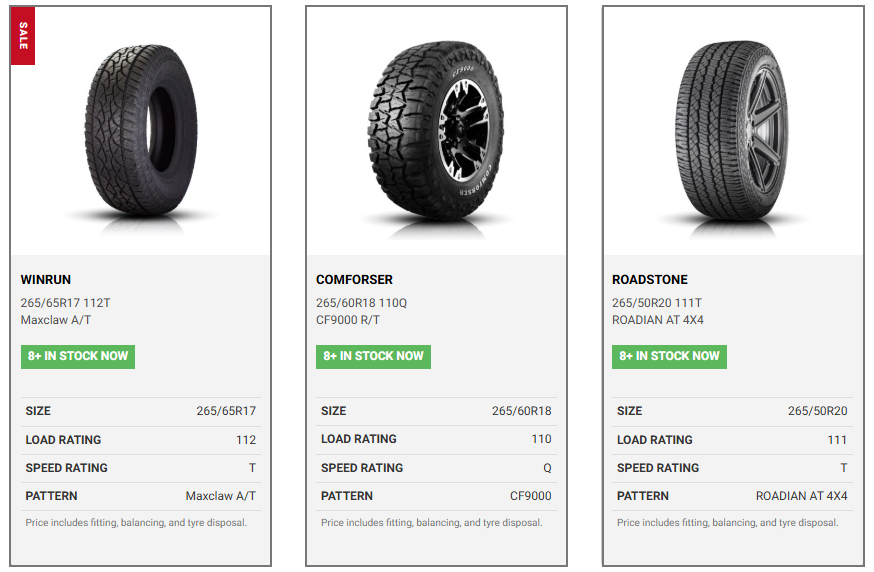Viewport: 874px width, 572px height.
Task: Select the 265/50R20 111T size text
Action: pyautogui.click(x=657, y=303)
